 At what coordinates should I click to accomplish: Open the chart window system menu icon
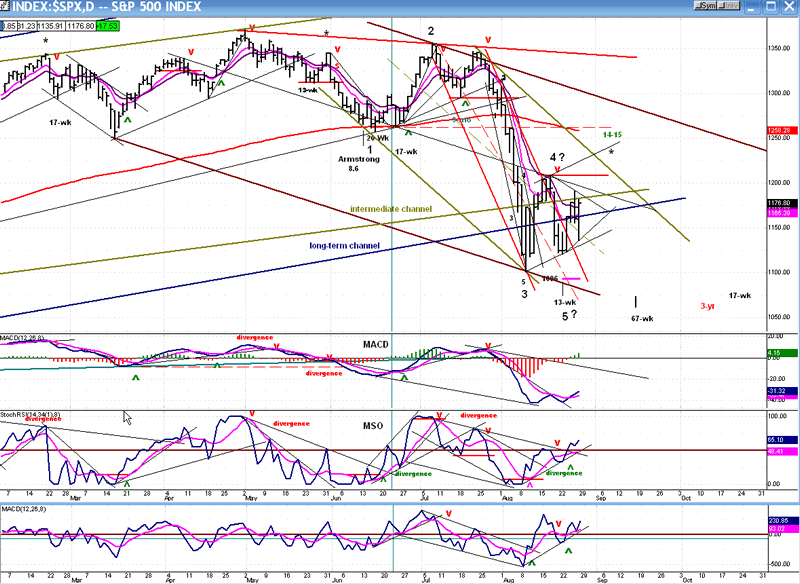click(5, 6)
